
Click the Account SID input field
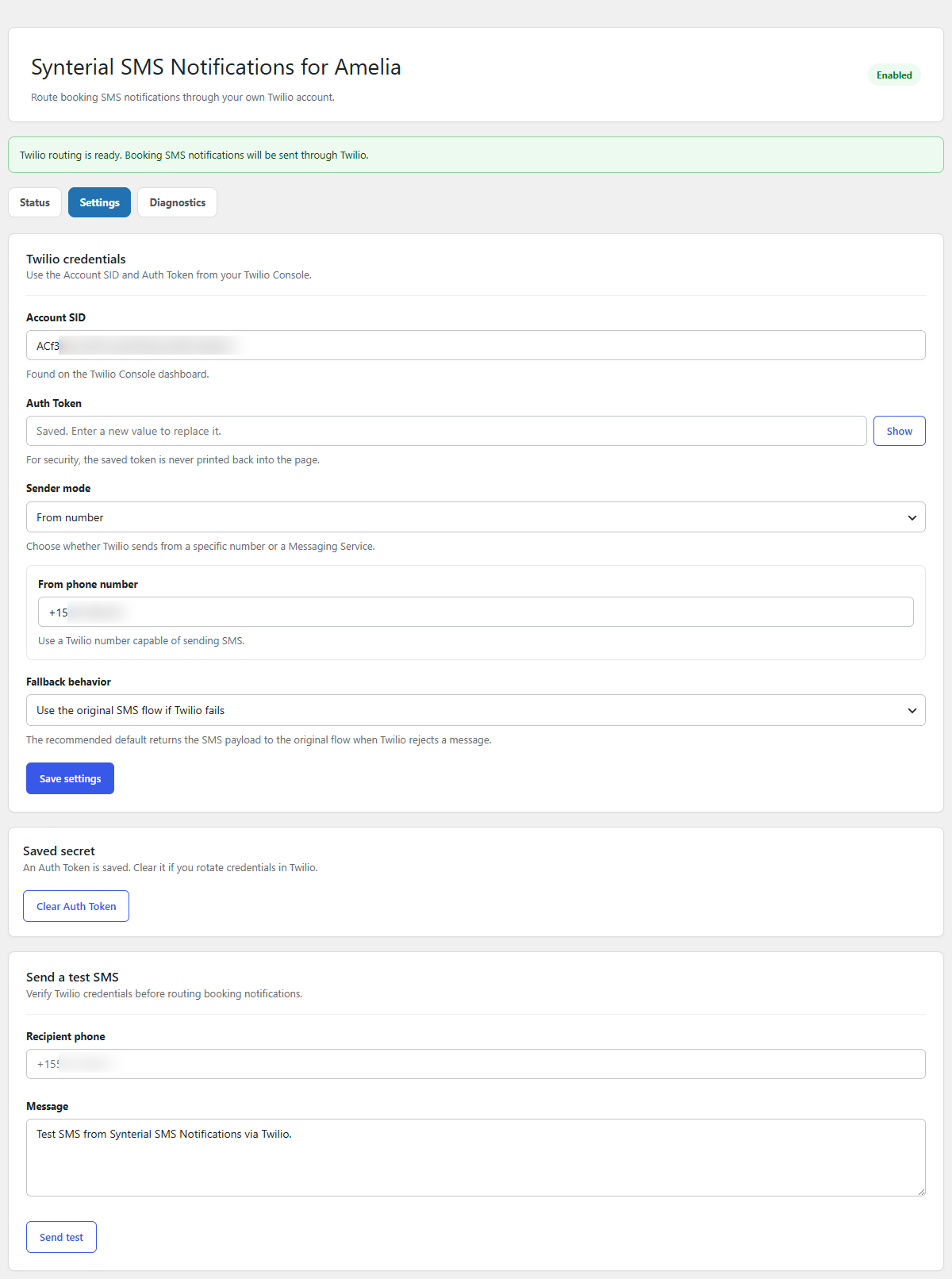pyautogui.click(x=476, y=345)
